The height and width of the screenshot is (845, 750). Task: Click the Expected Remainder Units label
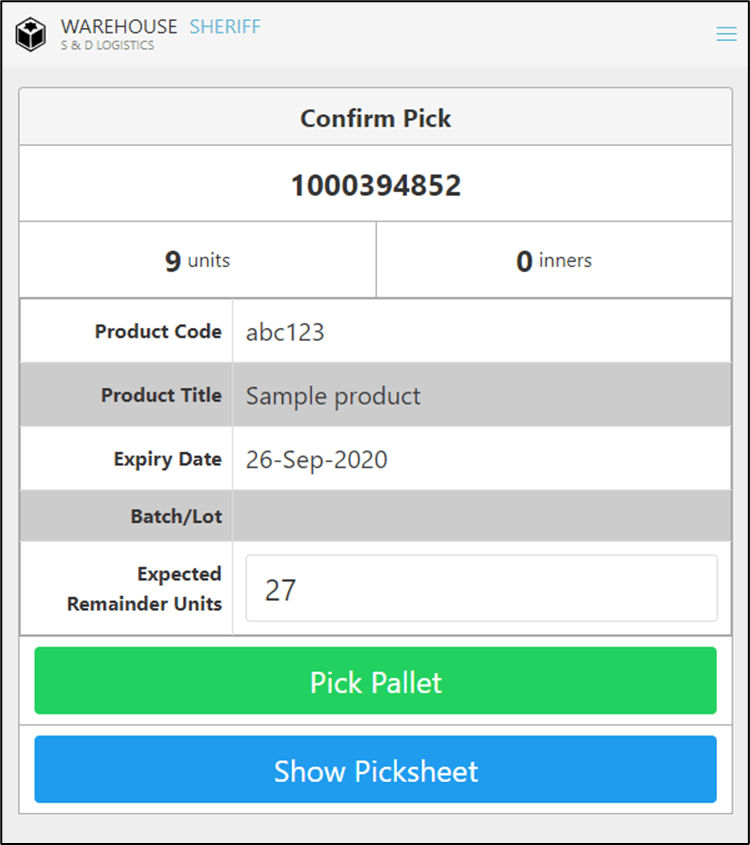(x=144, y=589)
